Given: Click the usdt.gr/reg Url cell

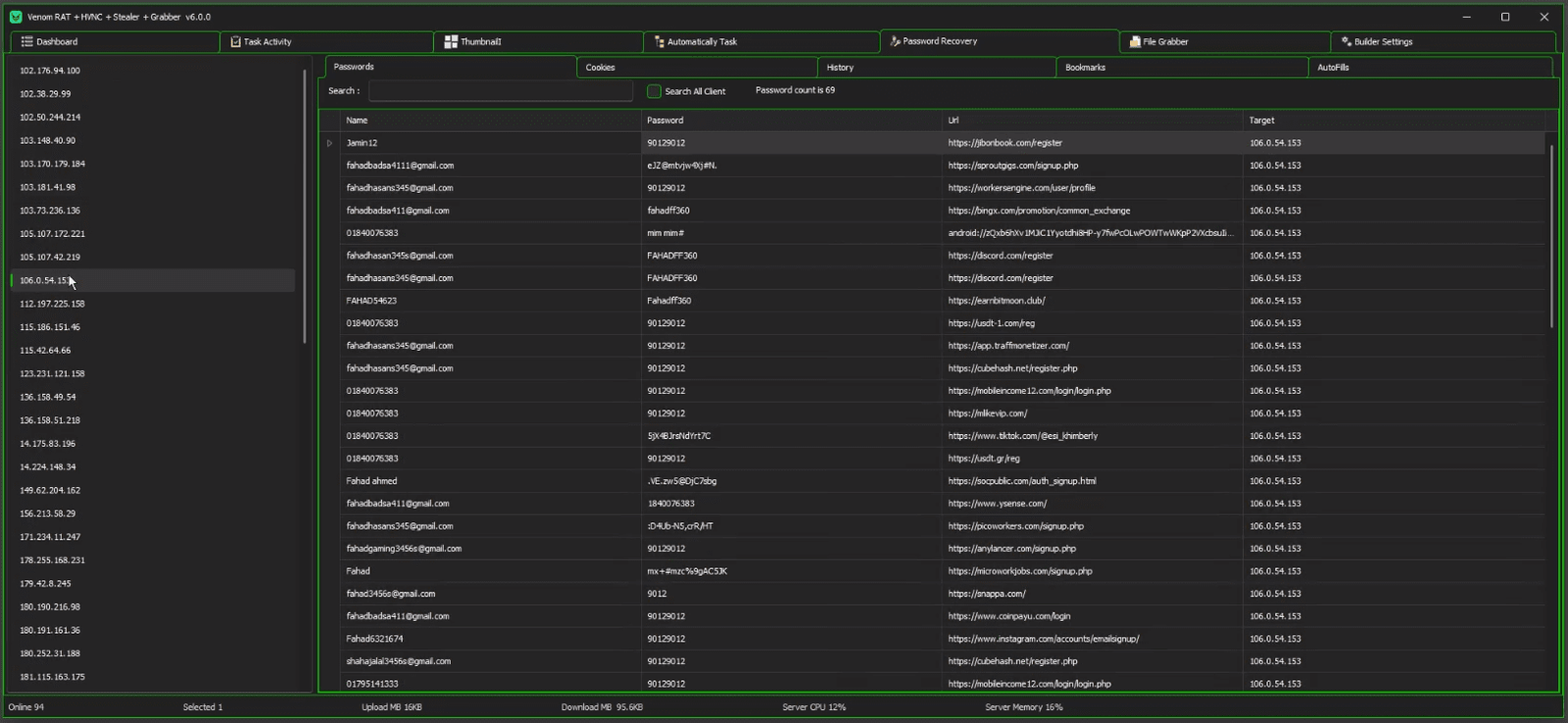Looking at the screenshot, I should (x=1093, y=458).
